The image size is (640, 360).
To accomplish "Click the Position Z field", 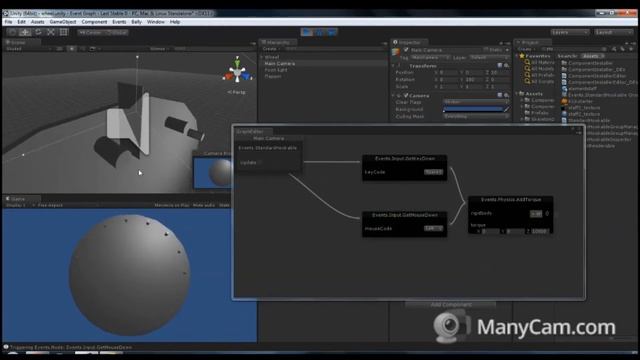I will tap(500, 72).
